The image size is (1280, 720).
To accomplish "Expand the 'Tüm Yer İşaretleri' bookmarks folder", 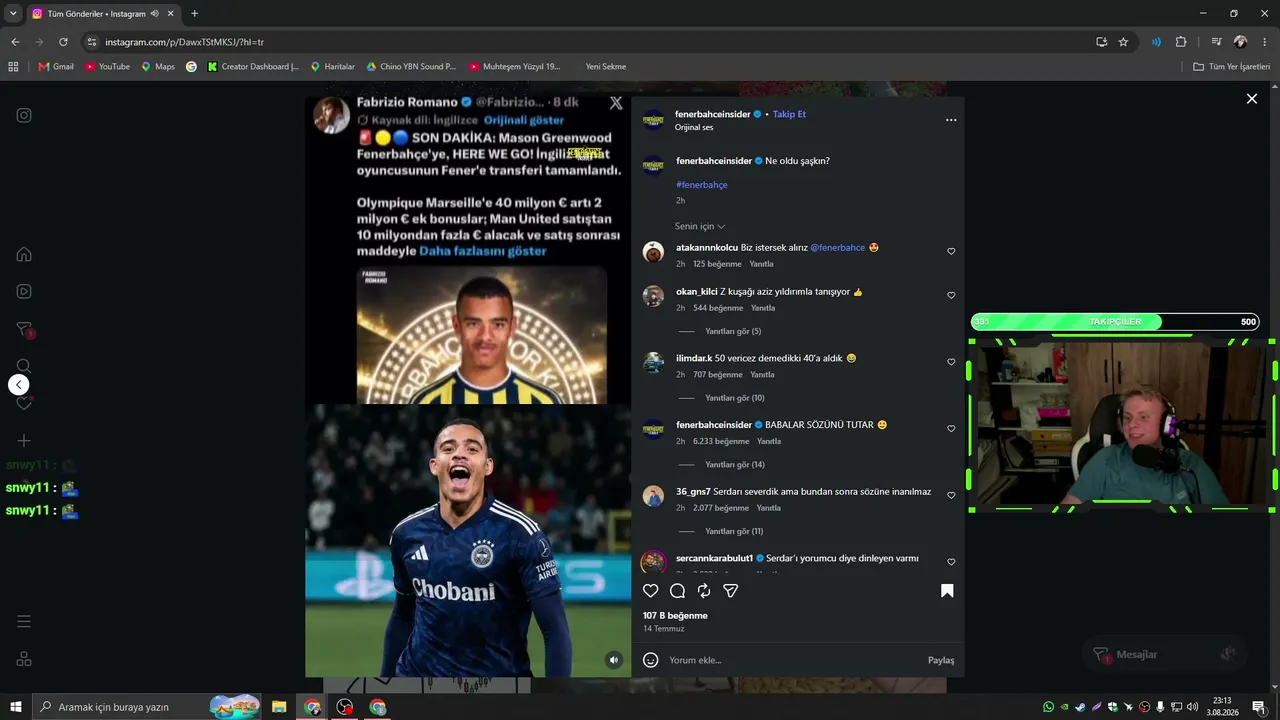I will [1232, 67].
